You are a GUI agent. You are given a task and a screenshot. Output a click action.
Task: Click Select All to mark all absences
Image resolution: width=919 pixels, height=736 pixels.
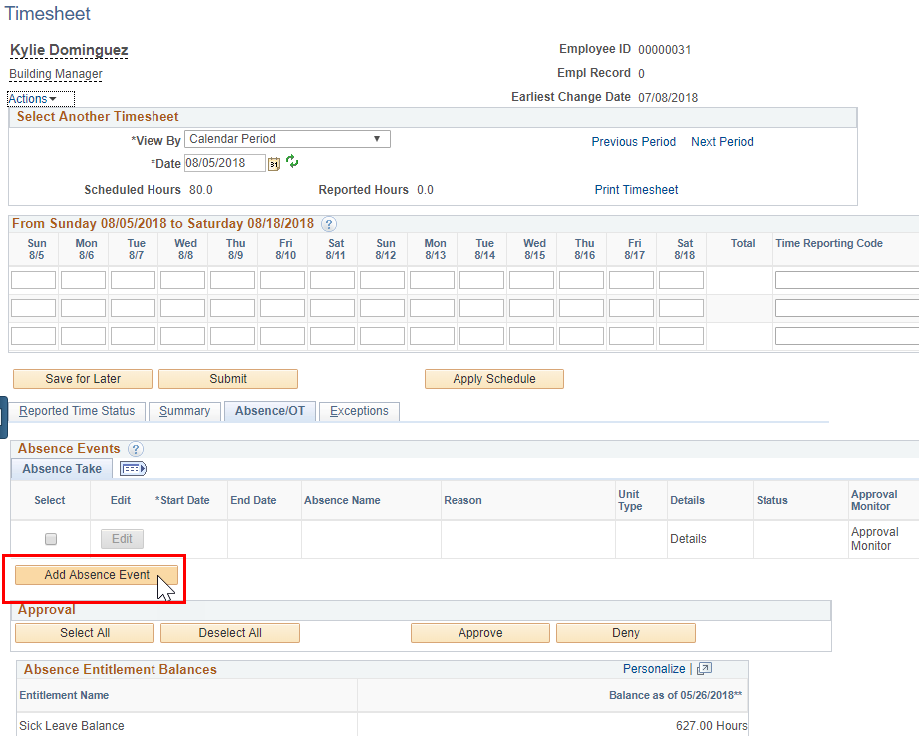pos(83,633)
